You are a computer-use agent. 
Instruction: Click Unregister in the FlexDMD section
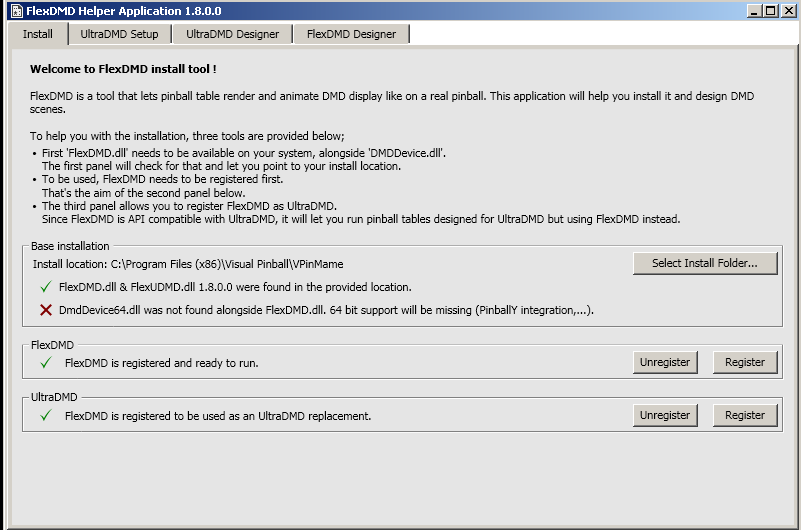665,362
